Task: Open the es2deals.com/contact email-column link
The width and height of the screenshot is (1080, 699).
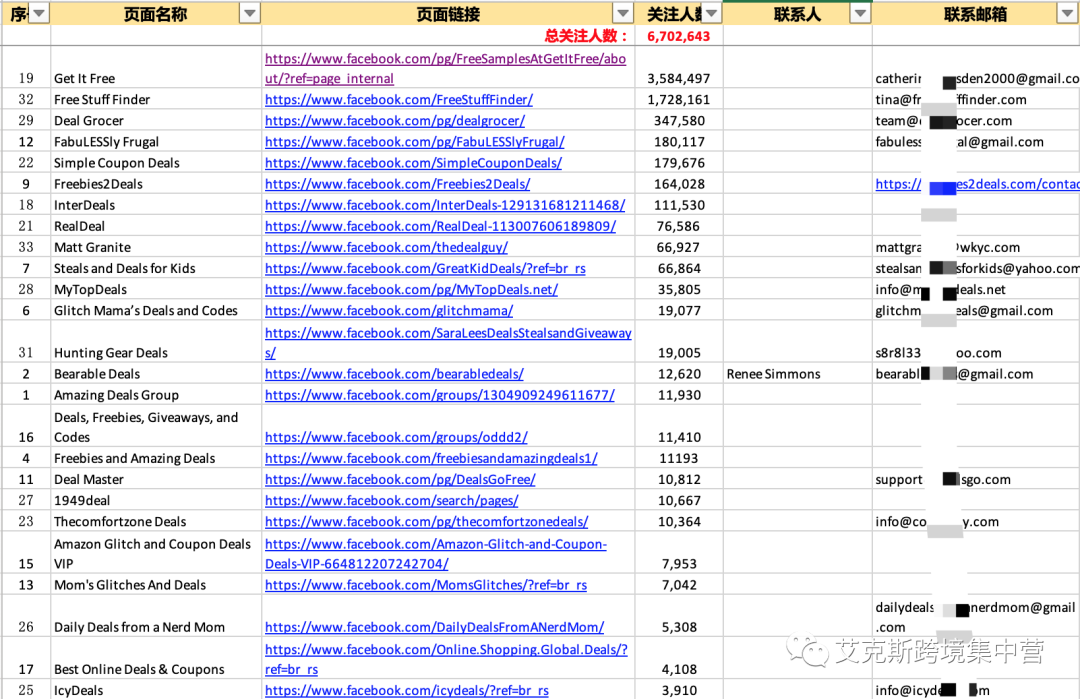Action: (977, 184)
